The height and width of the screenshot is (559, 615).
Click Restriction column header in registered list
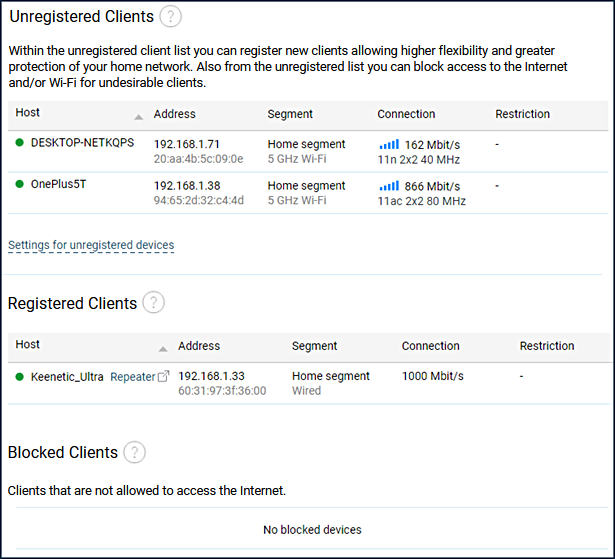coord(546,346)
